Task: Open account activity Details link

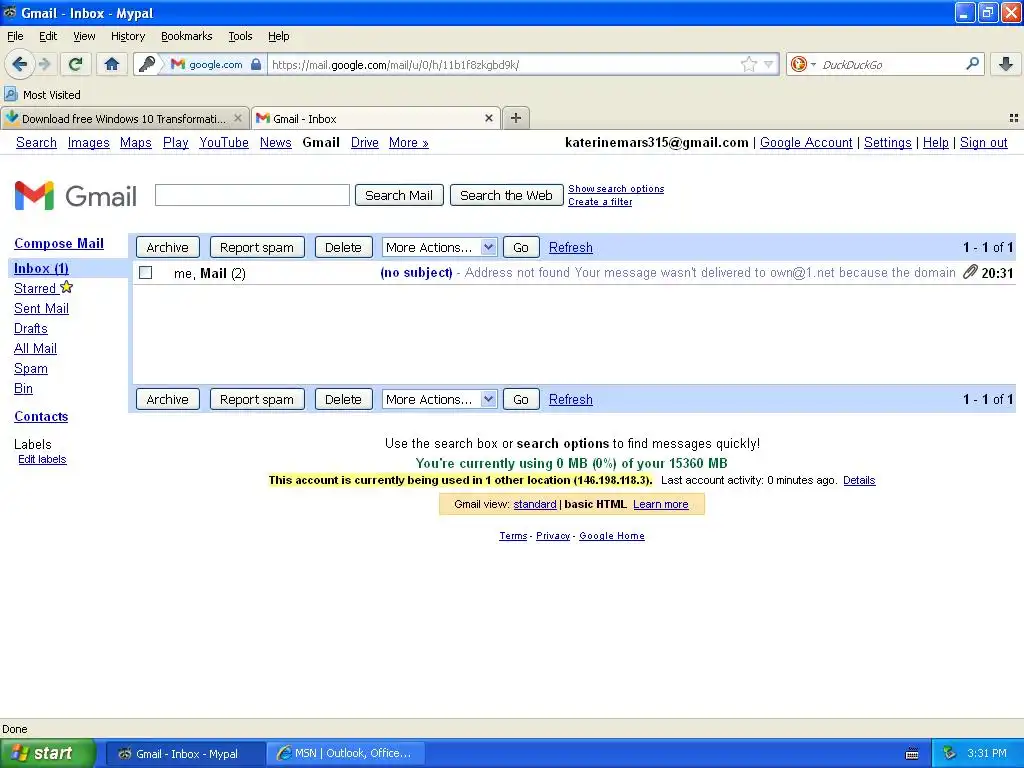Action: point(859,480)
